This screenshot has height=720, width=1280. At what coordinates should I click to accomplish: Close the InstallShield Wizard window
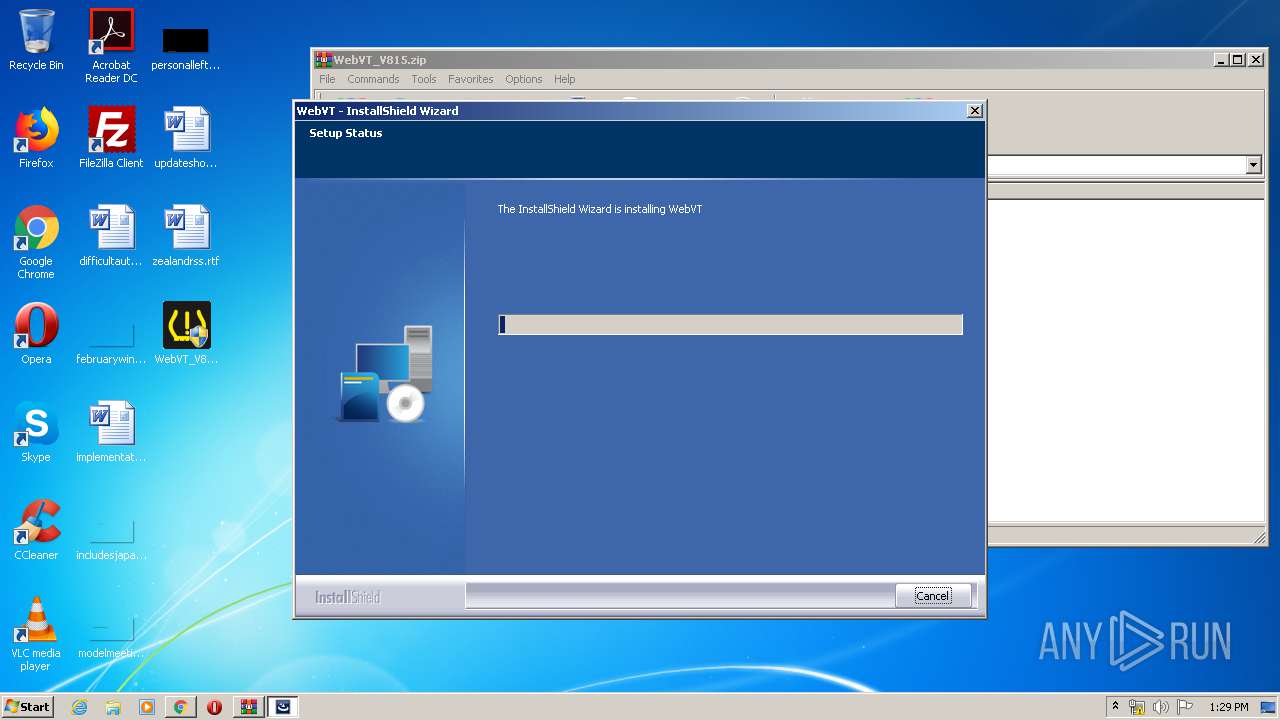pyautogui.click(x=975, y=111)
